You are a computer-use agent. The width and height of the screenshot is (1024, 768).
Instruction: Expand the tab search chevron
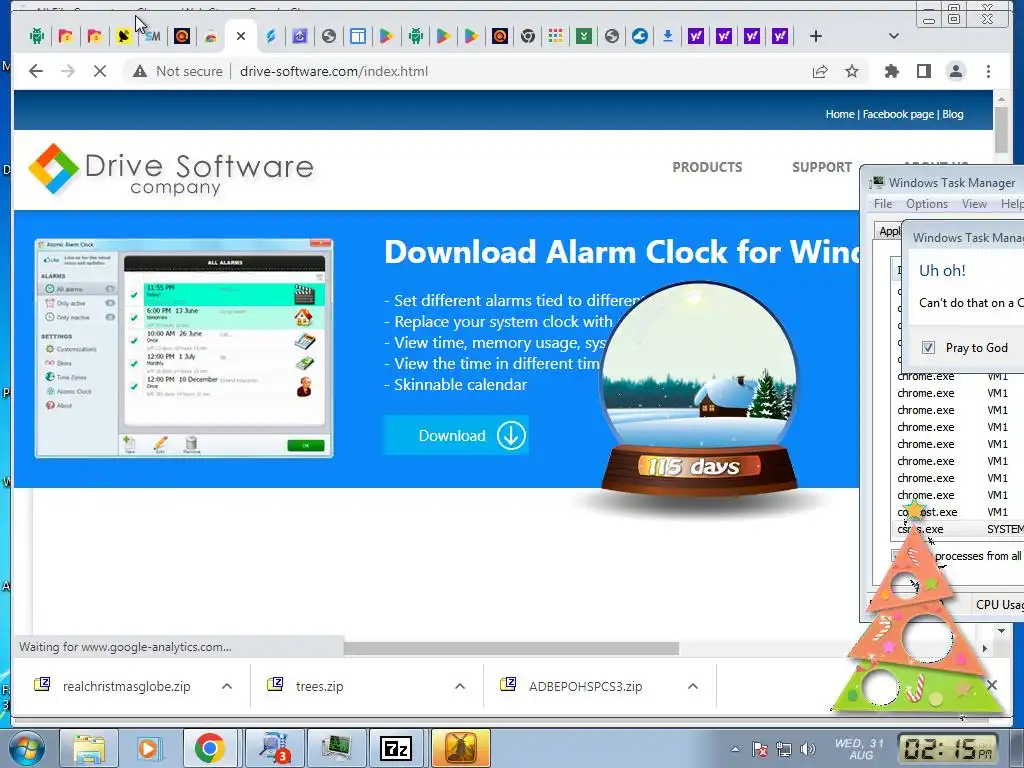point(894,36)
